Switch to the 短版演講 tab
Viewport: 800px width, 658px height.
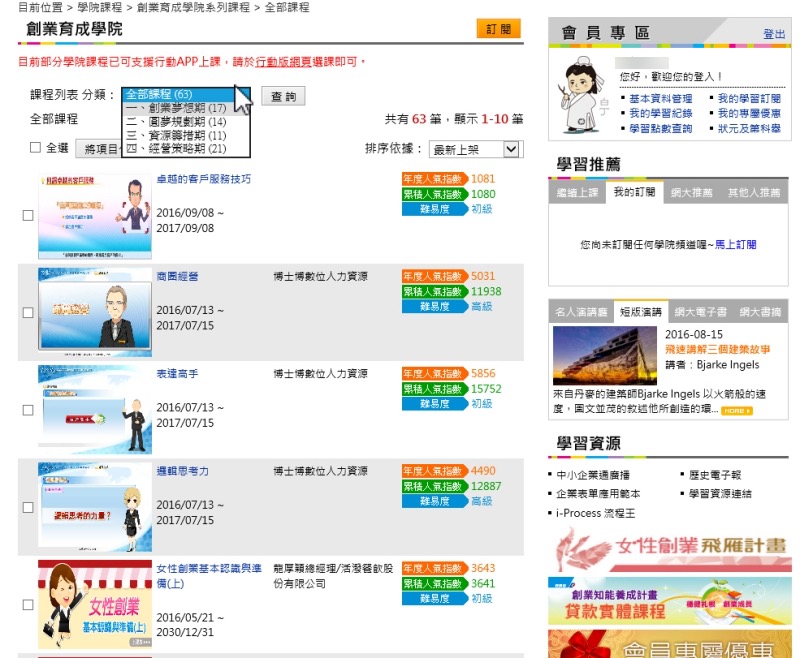(640, 312)
